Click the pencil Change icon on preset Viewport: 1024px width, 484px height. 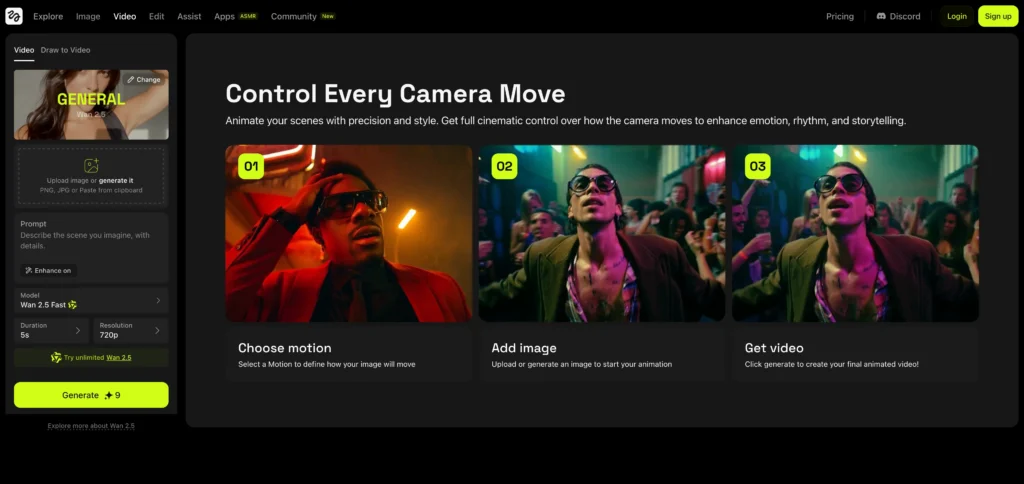[131, 79]
